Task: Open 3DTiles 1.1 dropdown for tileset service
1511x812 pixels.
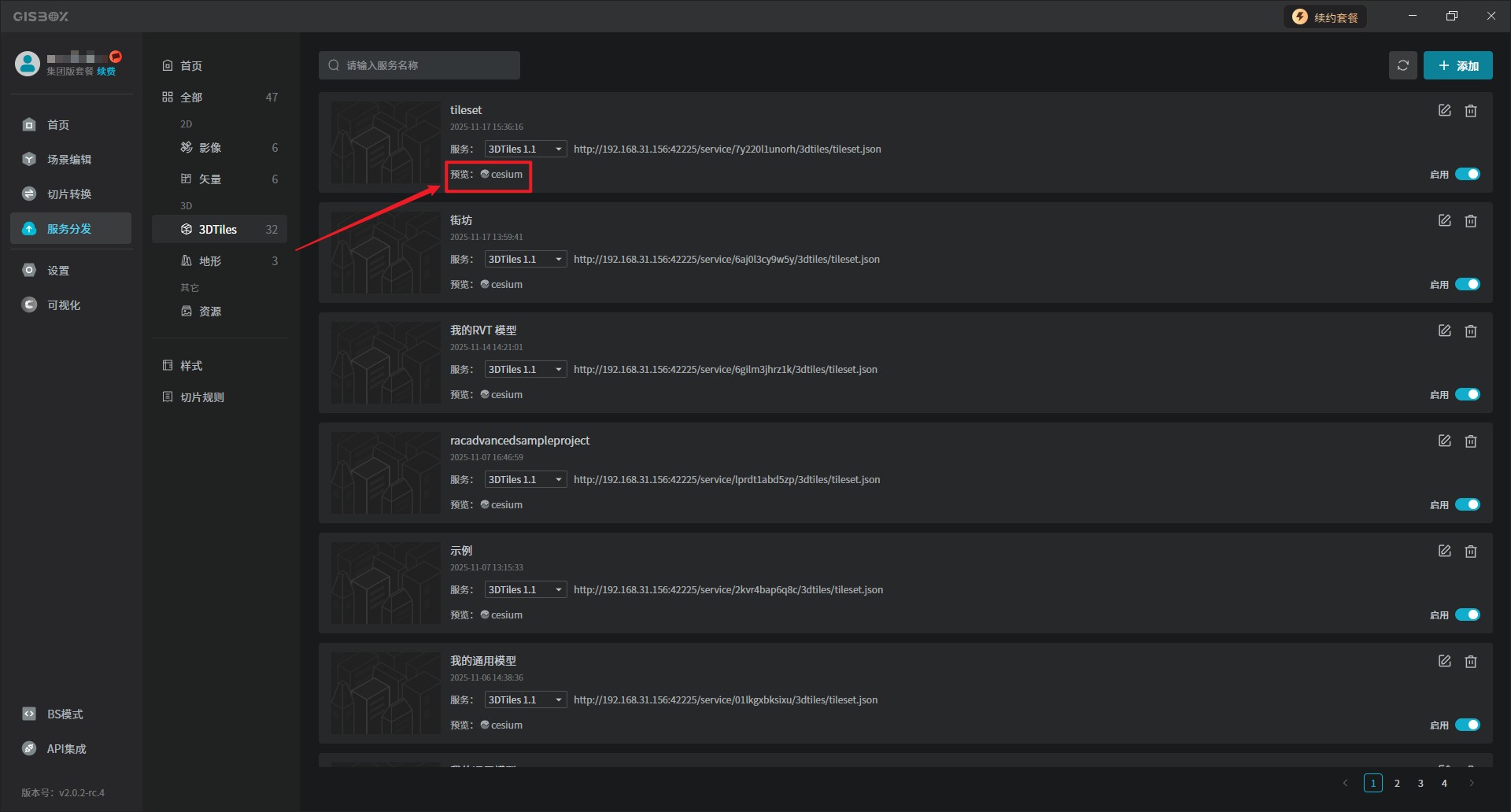Action: (x=525, y=149)
